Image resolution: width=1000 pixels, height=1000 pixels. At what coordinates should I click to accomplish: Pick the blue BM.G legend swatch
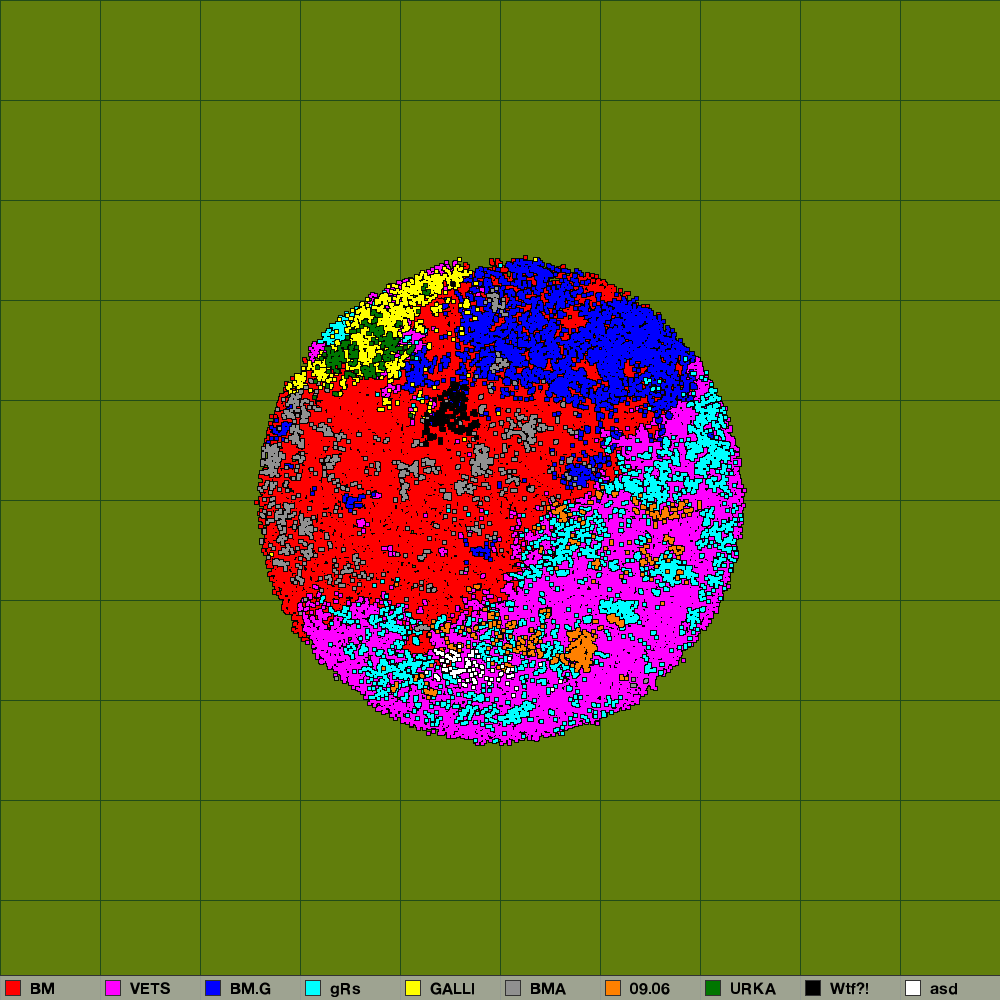click(x=213, y=988)
